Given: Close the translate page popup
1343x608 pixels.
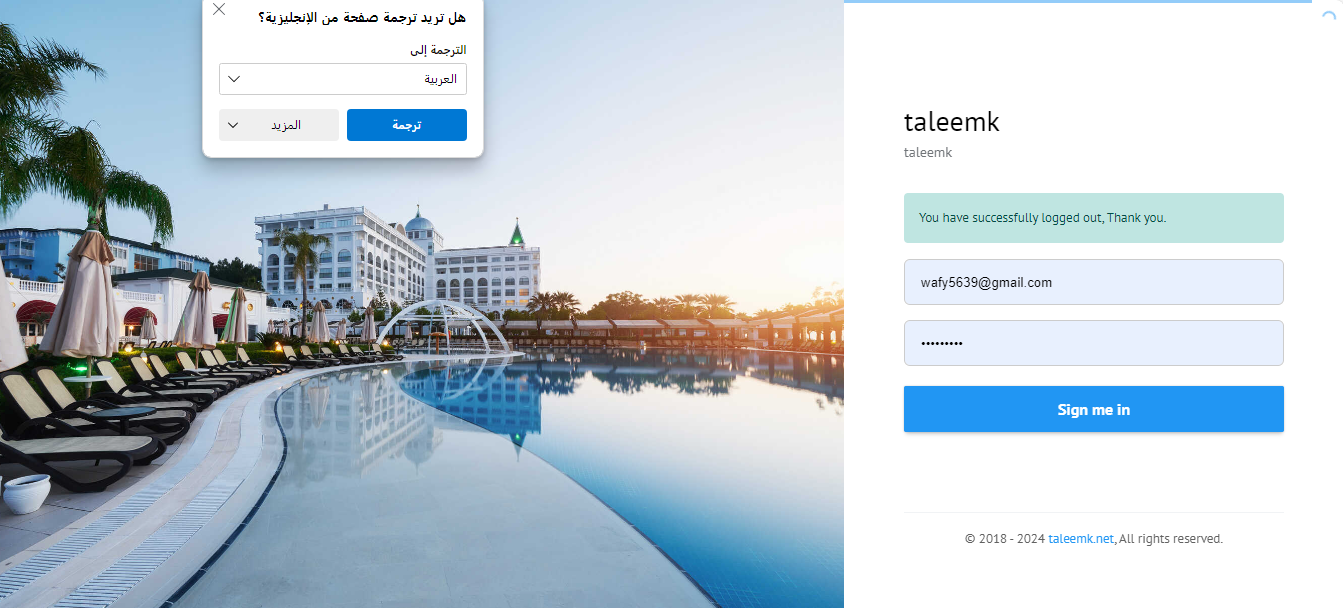Looking at the screenshot, I should click(219, 9).
